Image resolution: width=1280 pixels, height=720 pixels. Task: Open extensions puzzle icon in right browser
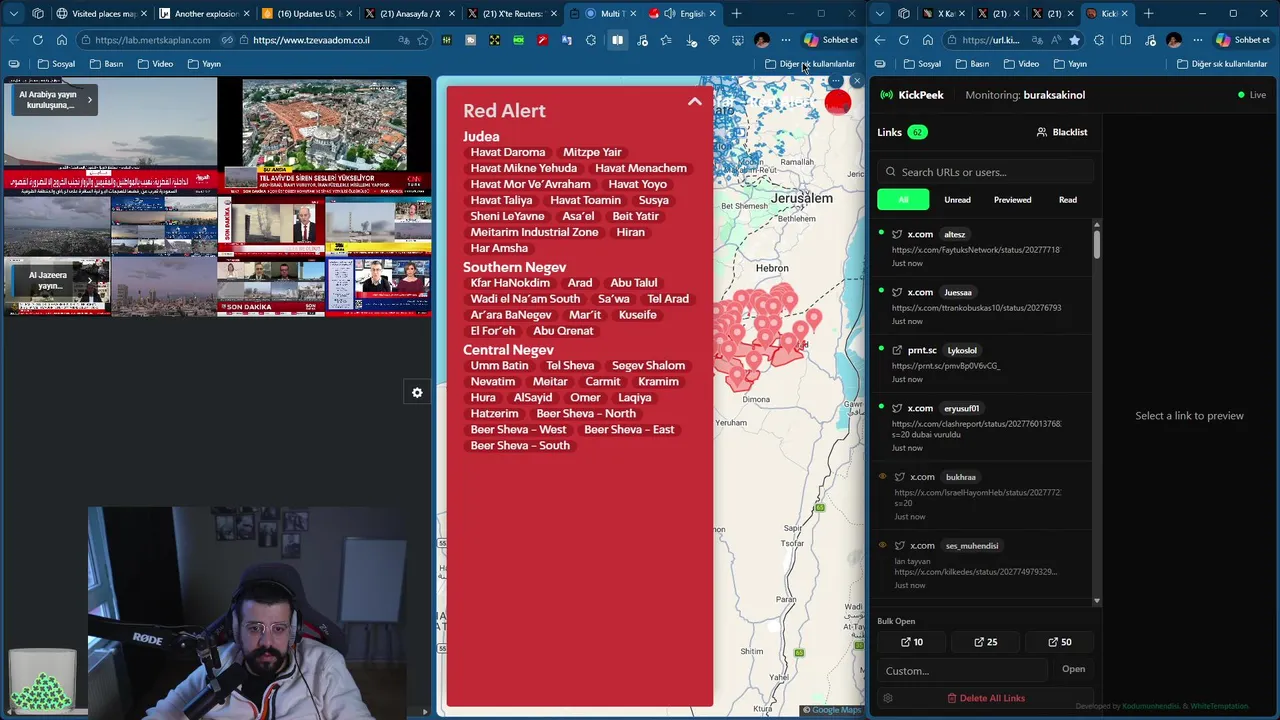click(x=1099, y=40)
